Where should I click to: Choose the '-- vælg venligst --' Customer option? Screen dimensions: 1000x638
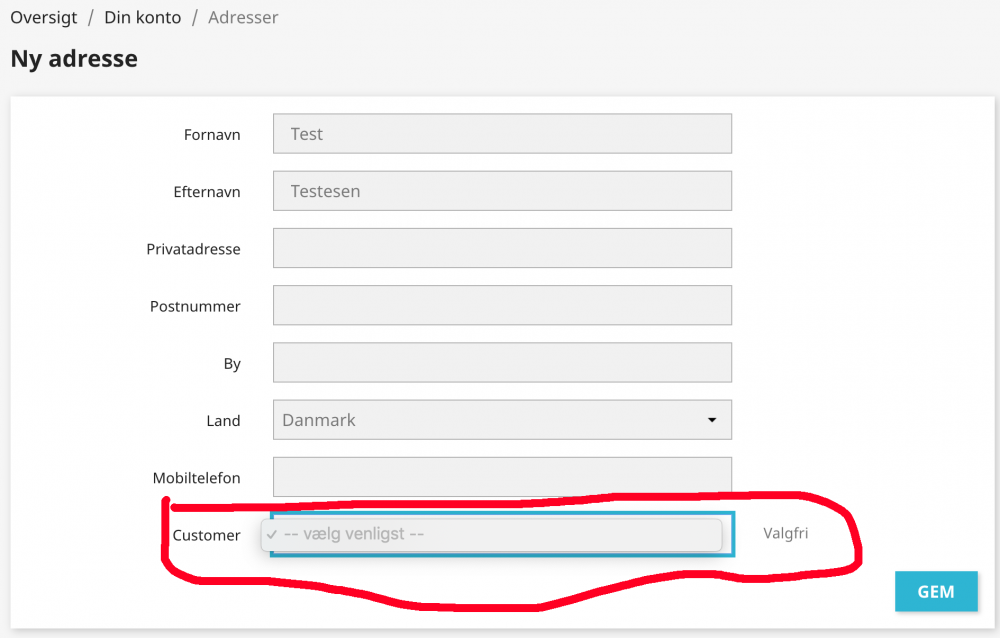coord(492,534)
